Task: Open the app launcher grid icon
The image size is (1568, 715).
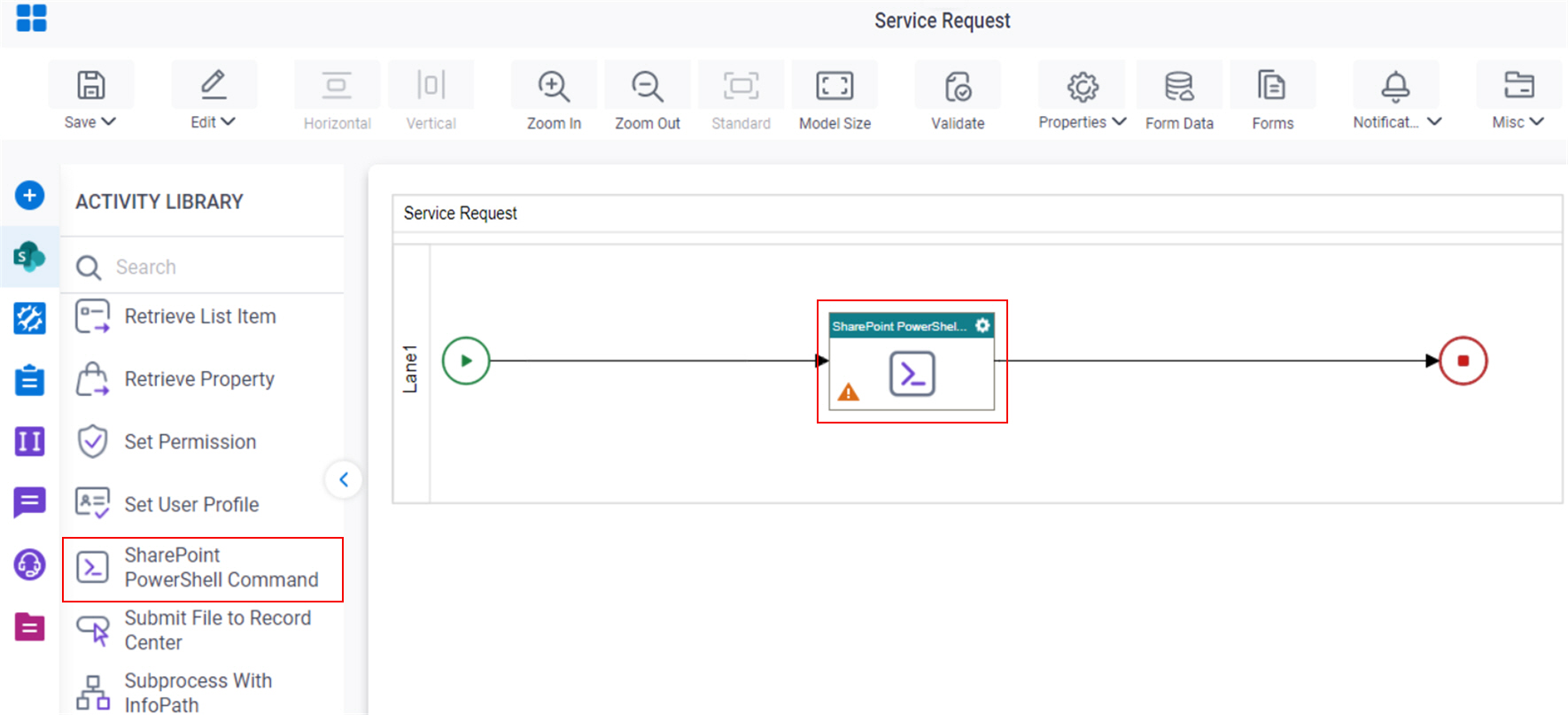Action: click(31, 18)
